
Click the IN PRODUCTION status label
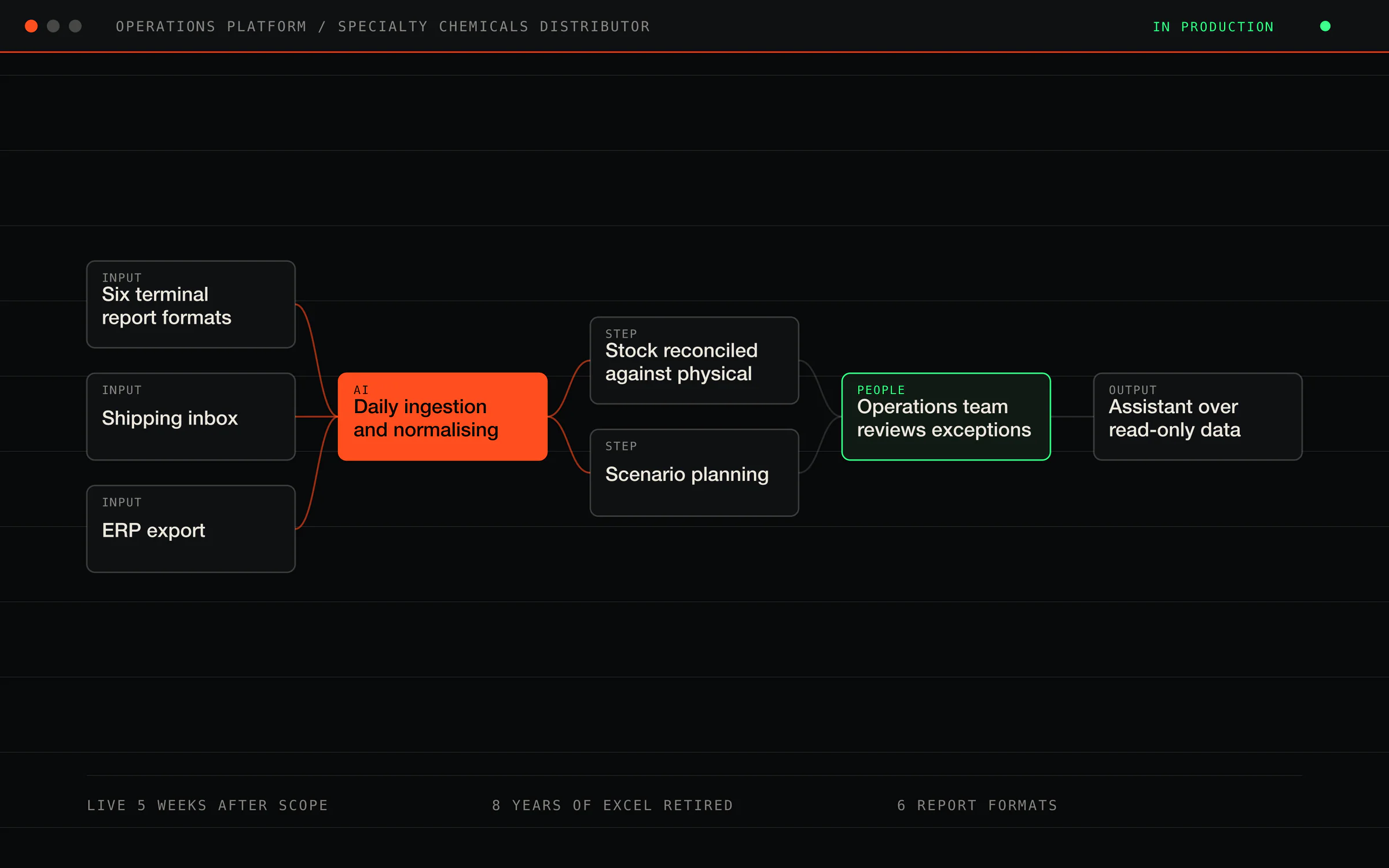(x=1213, y=27)
